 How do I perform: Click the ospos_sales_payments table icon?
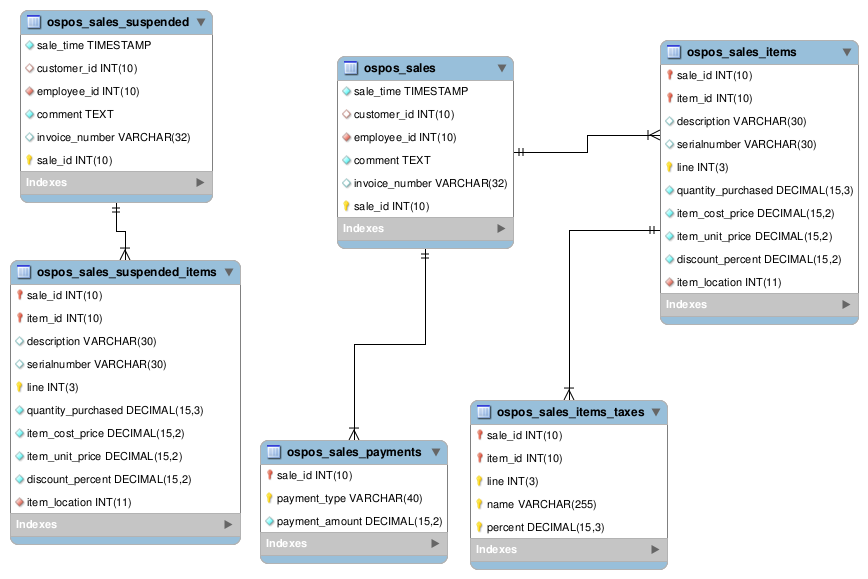(274, 452)
